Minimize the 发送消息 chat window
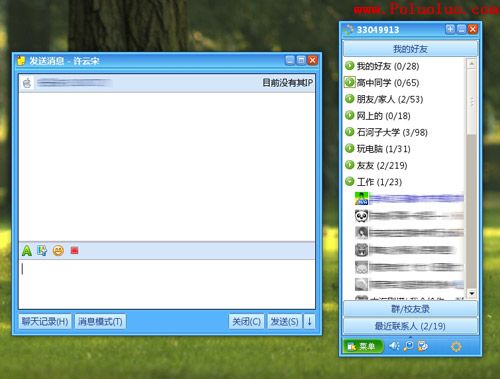The height and width of the screenshot is (379, 500). (290, 60)
